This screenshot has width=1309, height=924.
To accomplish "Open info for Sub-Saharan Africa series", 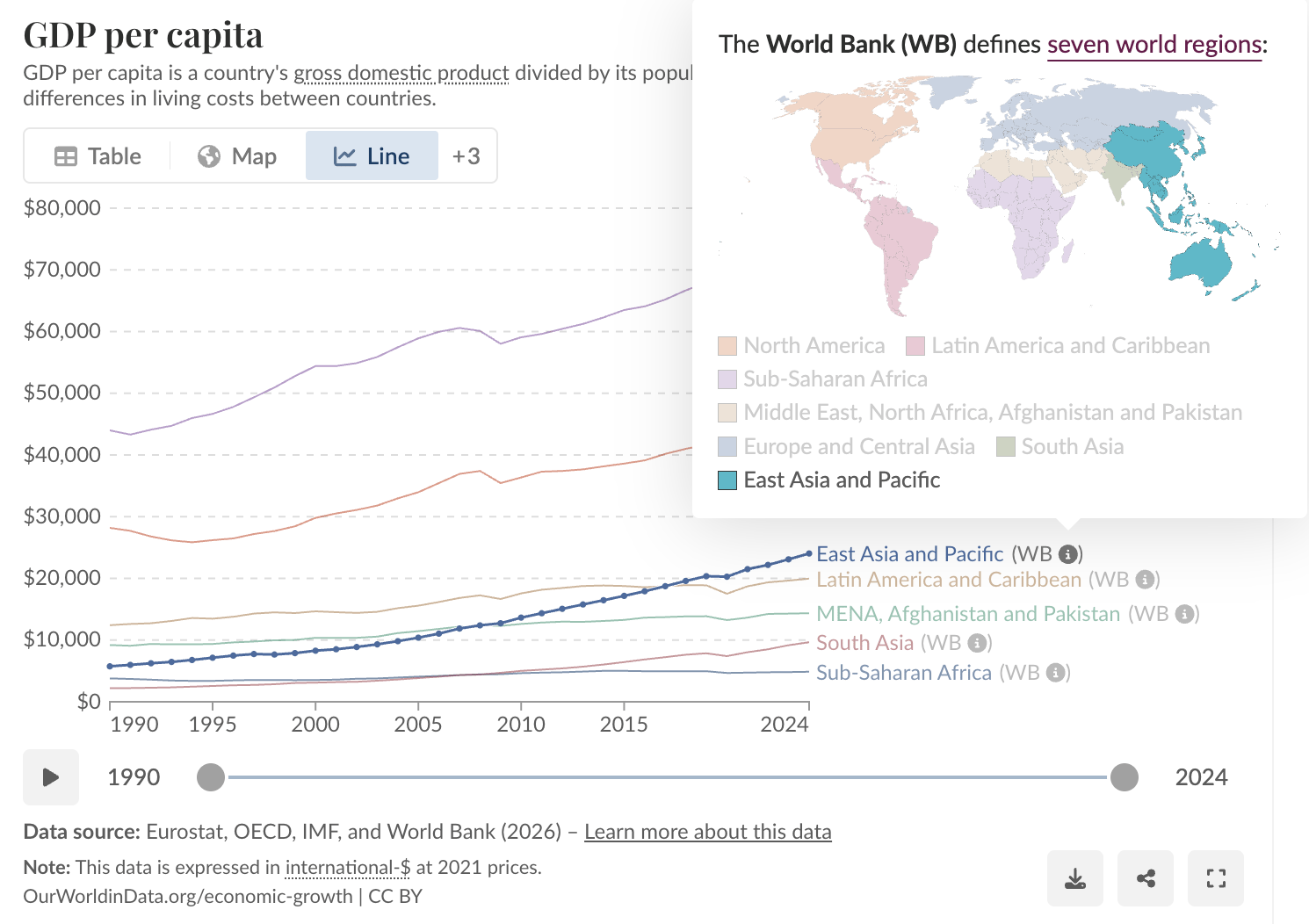I will tap(1055, 673).
